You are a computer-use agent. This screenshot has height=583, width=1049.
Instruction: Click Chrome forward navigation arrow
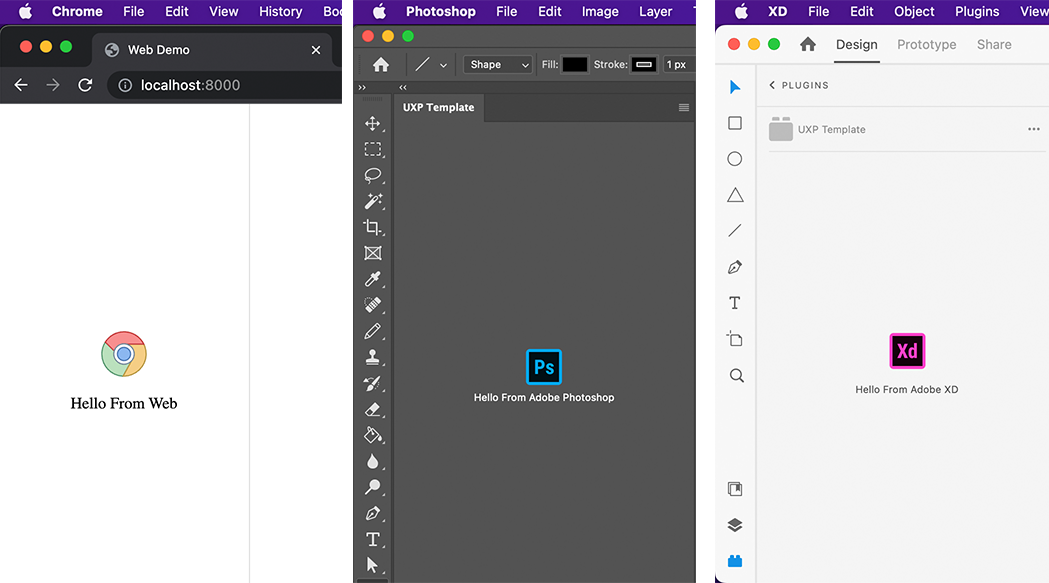[x=53, y=85]
